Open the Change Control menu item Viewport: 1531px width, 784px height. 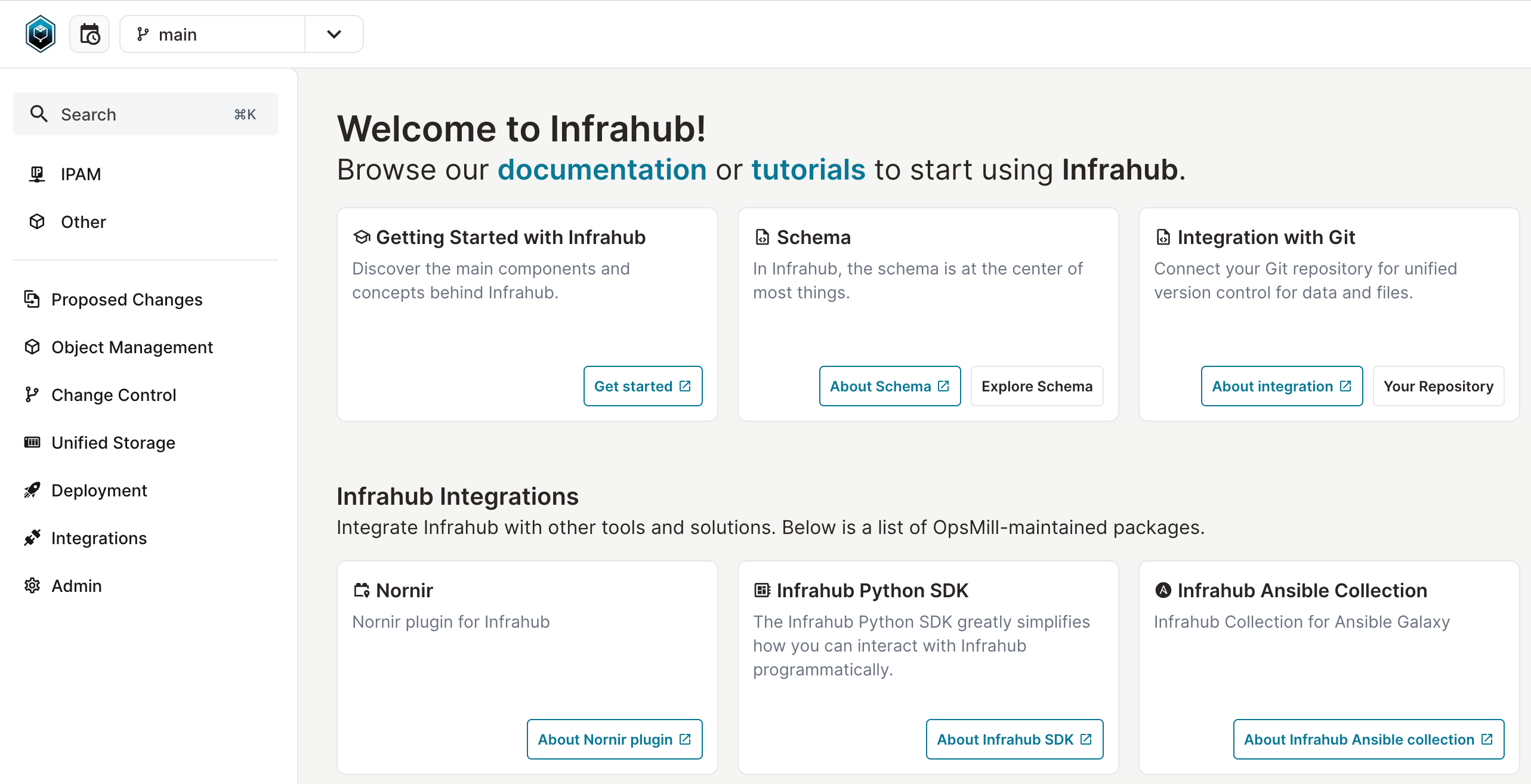113,394
